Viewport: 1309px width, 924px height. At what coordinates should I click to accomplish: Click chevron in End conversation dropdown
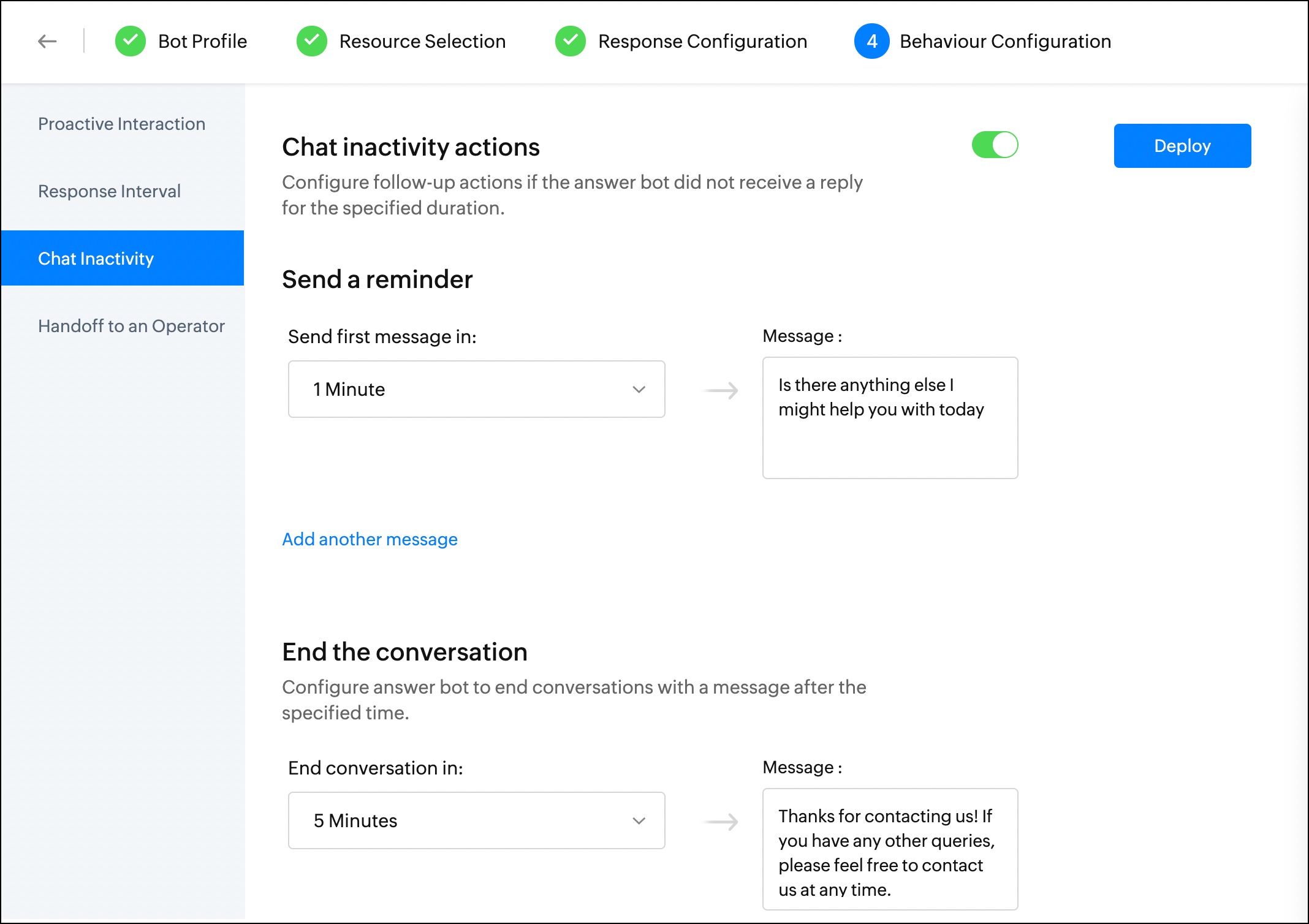(639, 821)
